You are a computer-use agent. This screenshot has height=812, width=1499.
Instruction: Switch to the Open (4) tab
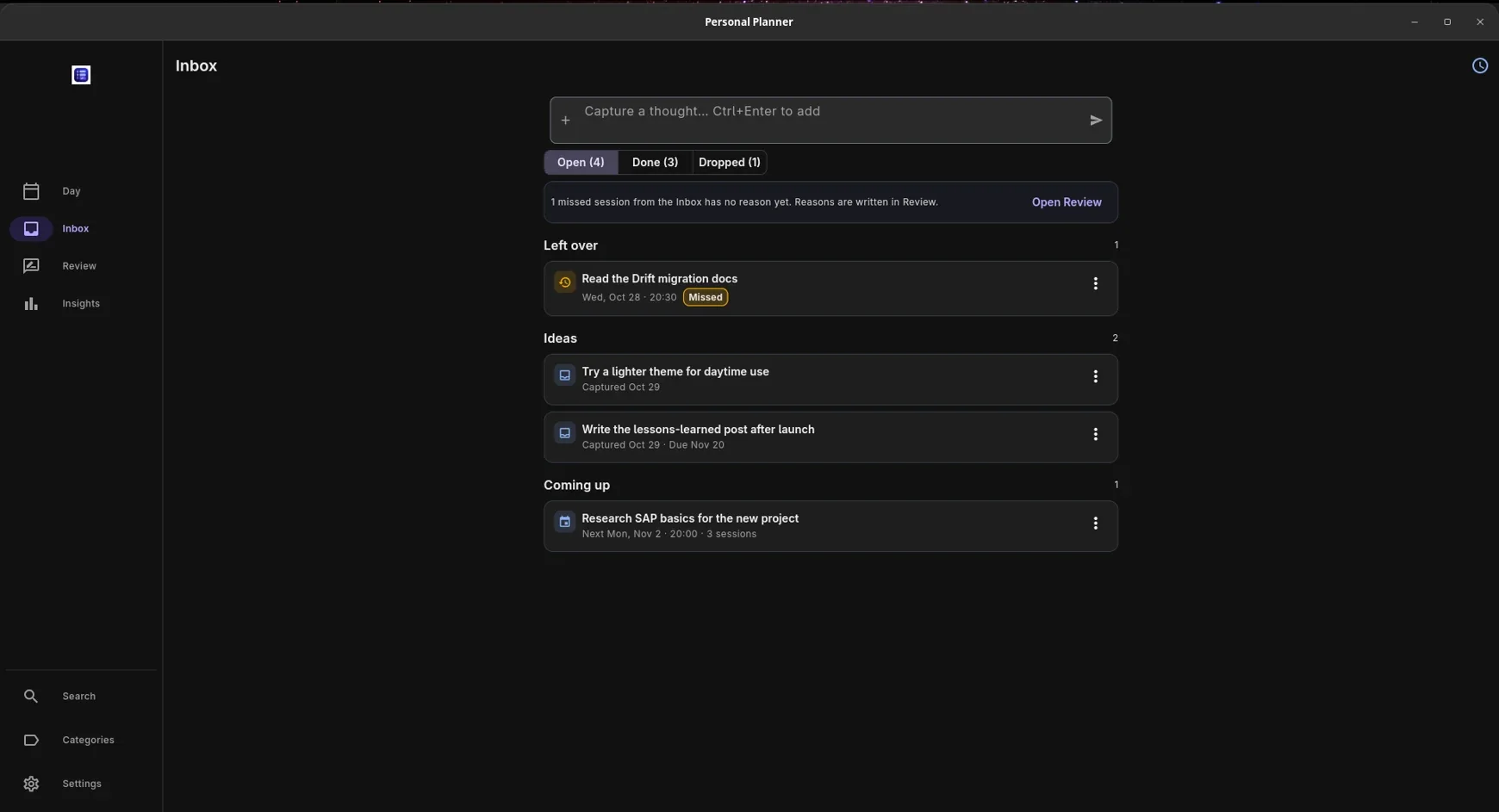click(581, 162)
